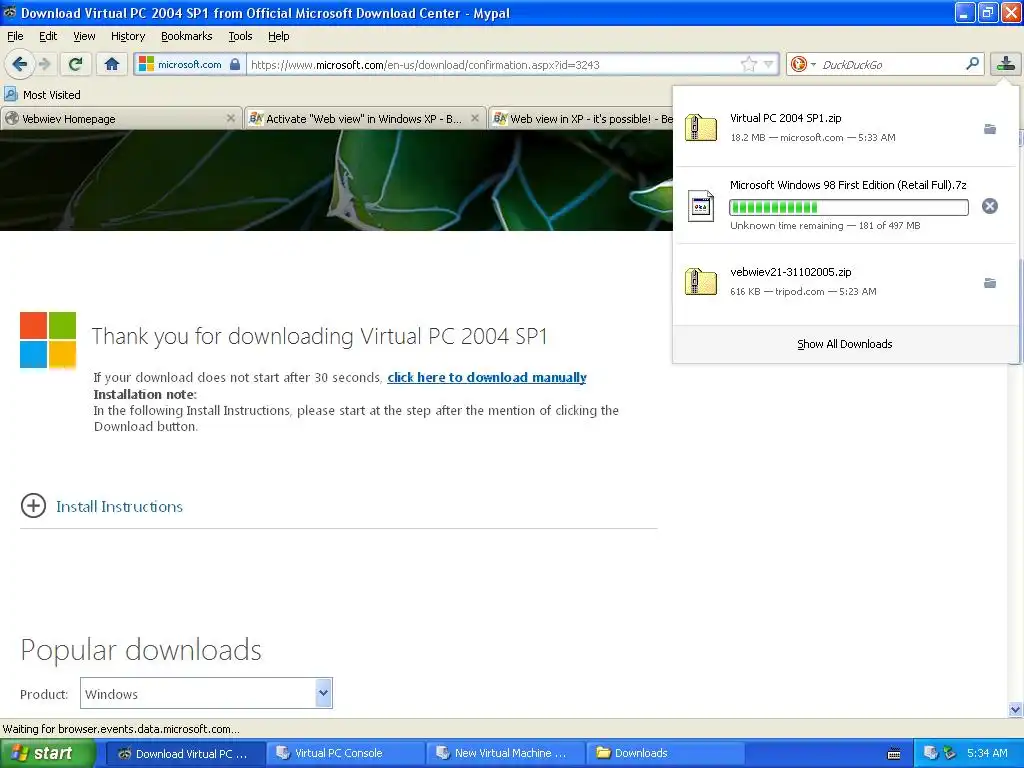Viewport: 1024px width, 768px height.
Task: Open containing folder for vebwiev21-31102005.zip
Action: pyautogui.click(x=990, y=282)
